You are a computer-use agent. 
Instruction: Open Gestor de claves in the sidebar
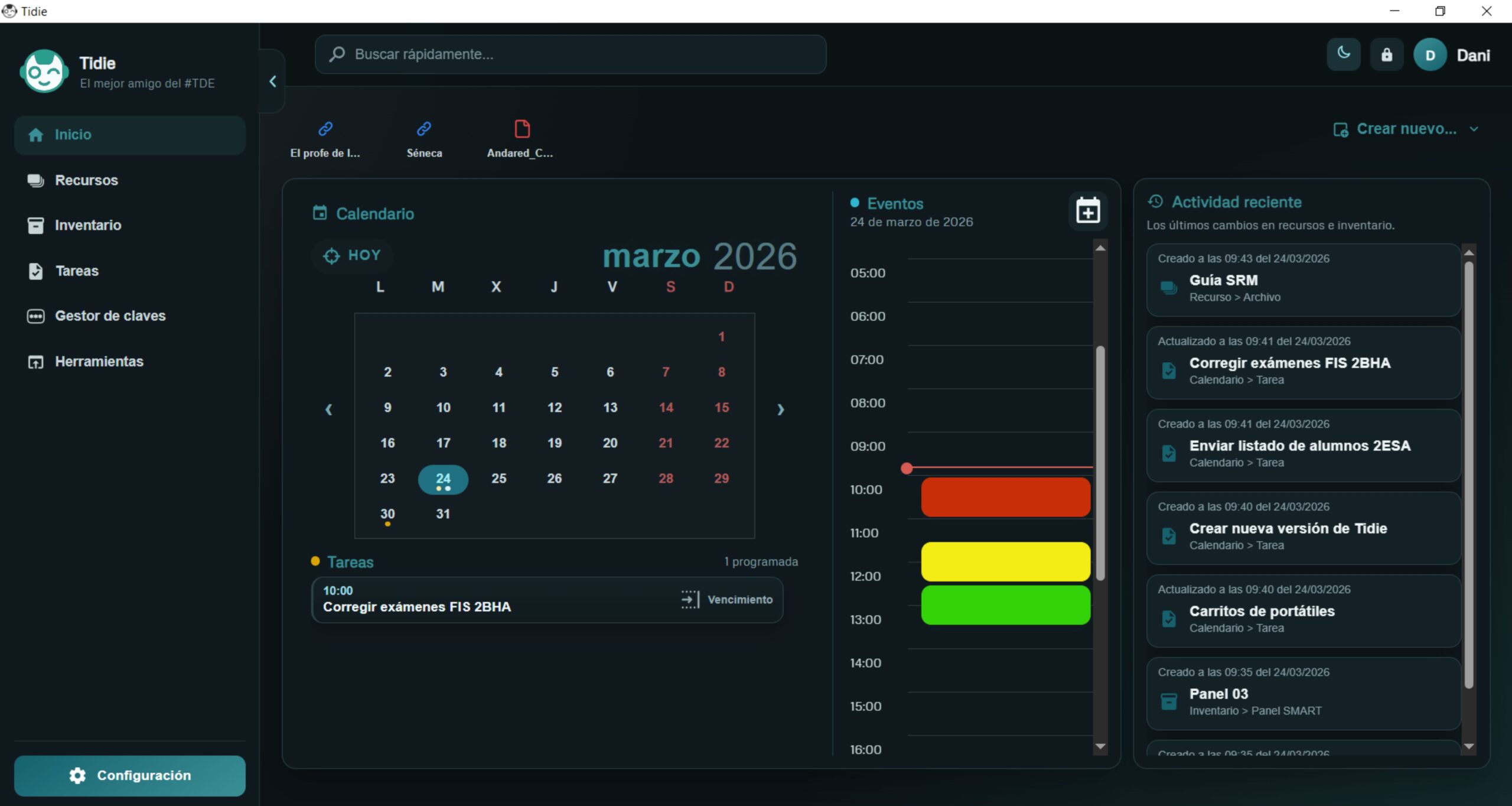(x=110, y=316)
